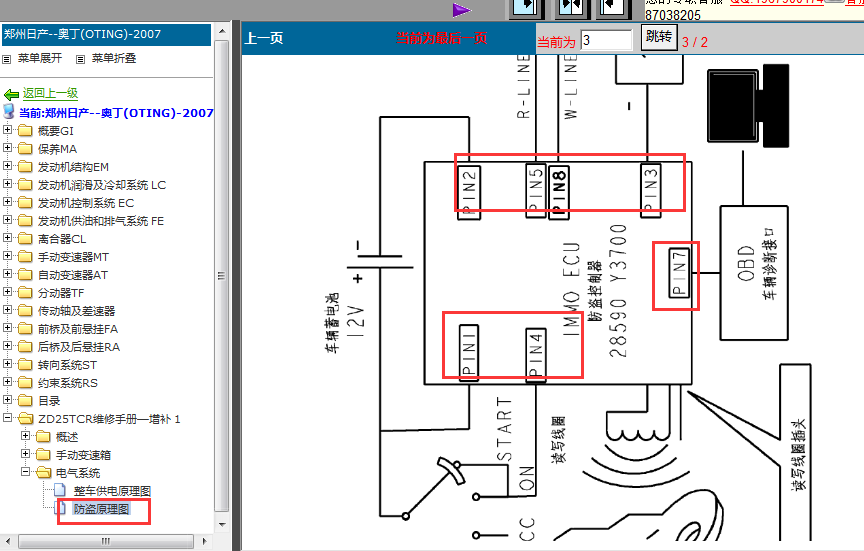864x551 pixels.
Task: Click the sidebar scrollbar down arrow
Action: tap(222, 525)
